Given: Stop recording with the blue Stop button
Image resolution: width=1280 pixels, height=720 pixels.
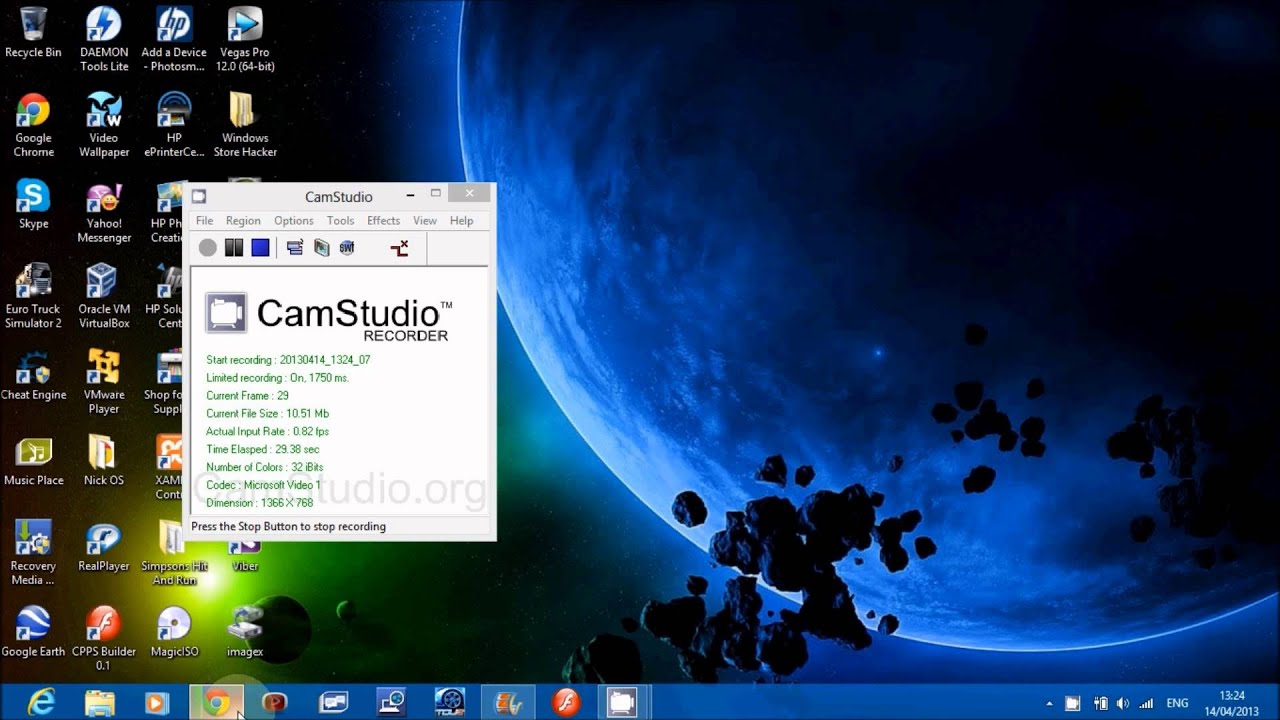Looking at the screenshot, I should point(260,248).
